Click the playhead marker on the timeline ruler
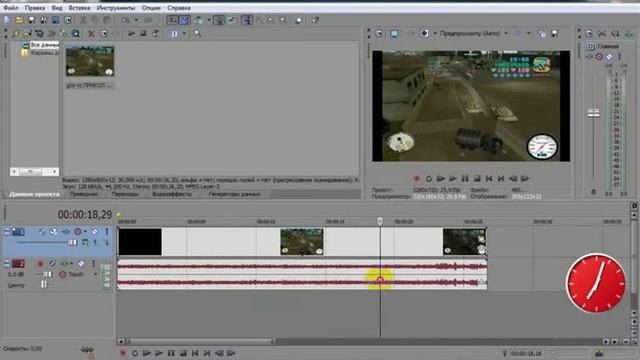Screen dimensions: 640x360 (x=380, y=221)
